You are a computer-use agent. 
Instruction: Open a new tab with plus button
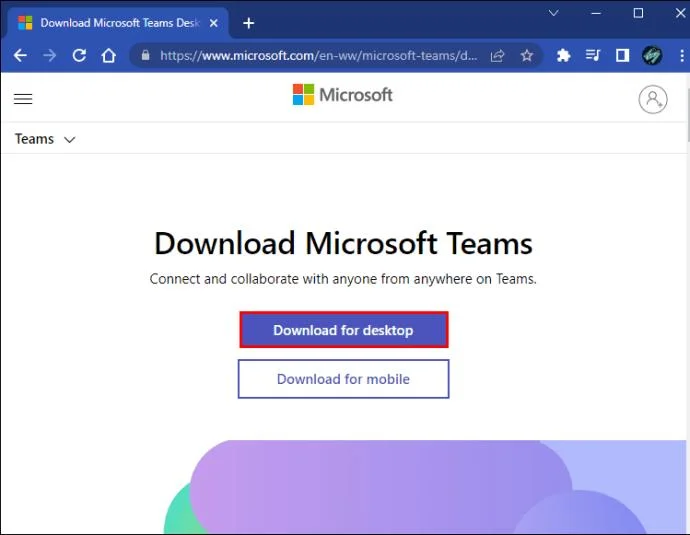coord(249,23)
